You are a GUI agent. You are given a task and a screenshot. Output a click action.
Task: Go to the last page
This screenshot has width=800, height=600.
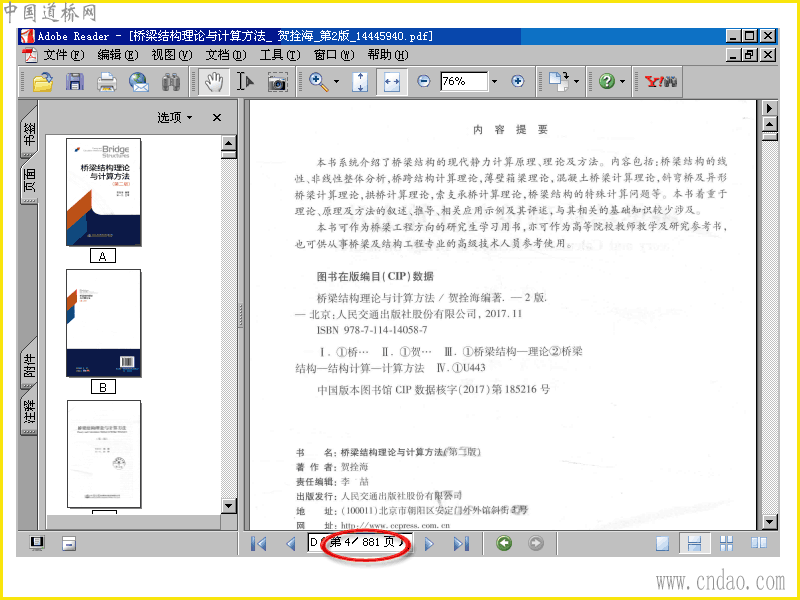pyautogui.click(x=461, y=544)
